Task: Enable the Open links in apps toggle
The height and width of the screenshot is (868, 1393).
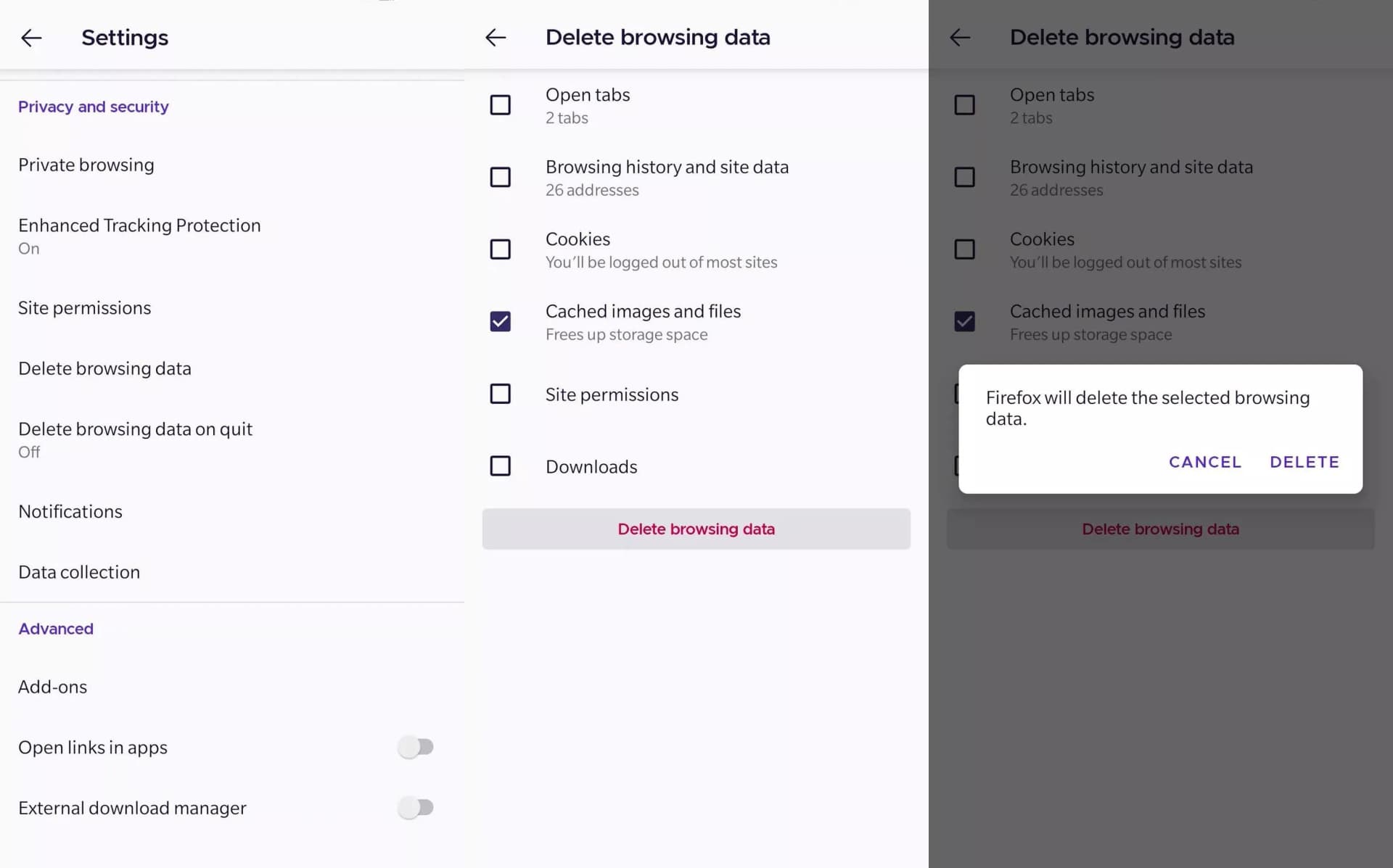Action: pos(417,747)
